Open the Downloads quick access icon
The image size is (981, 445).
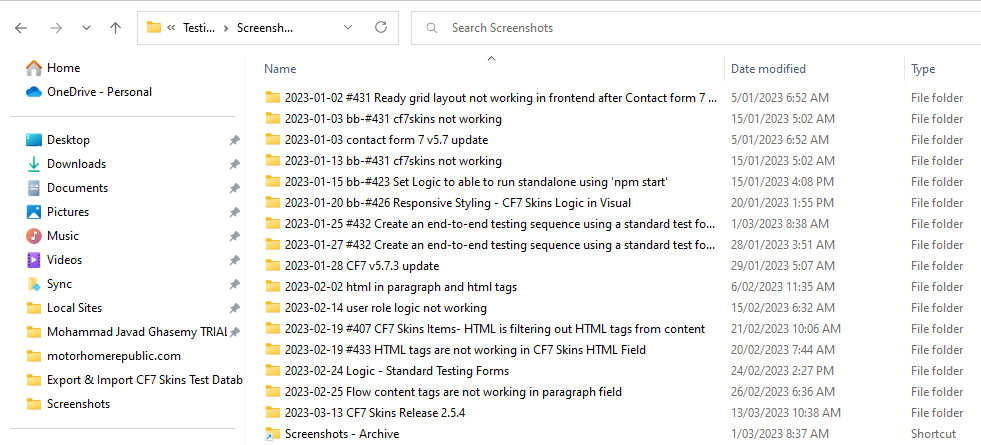[x=34, y=164]
